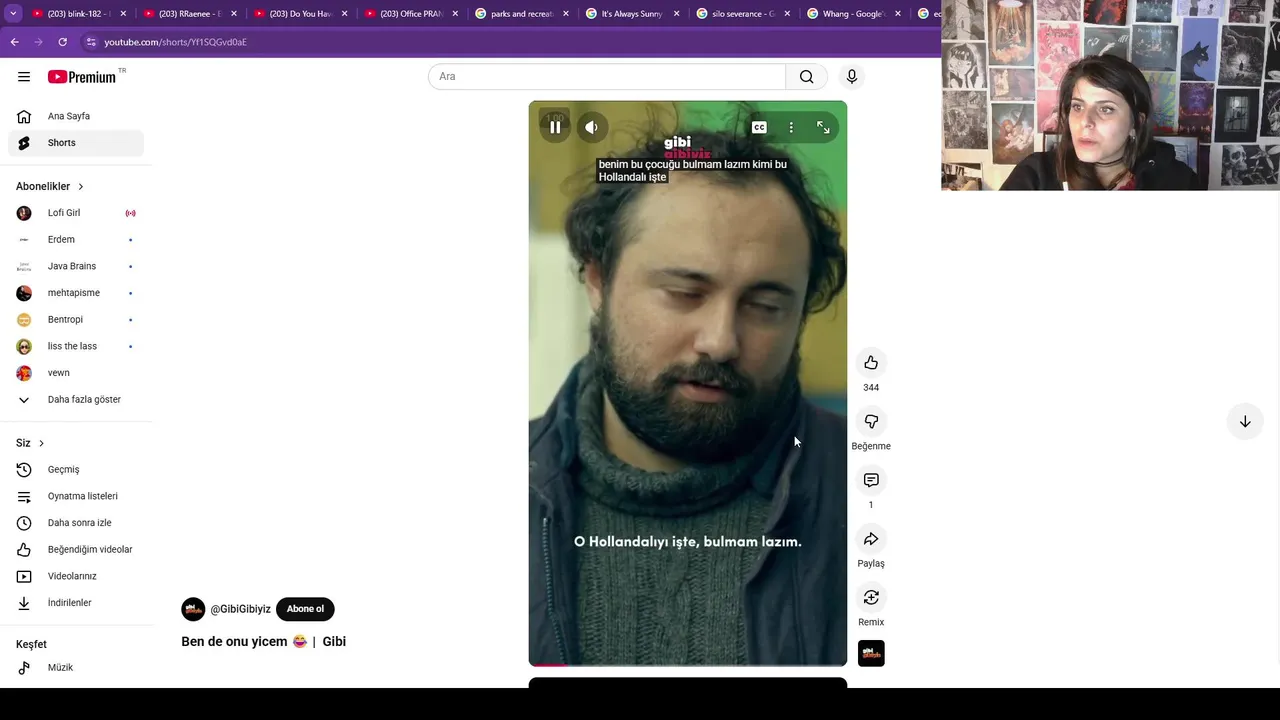Click the search magnifier button
Image resolution: width=1280 pixels, height=720 pixels.
[x=807, y=77]
